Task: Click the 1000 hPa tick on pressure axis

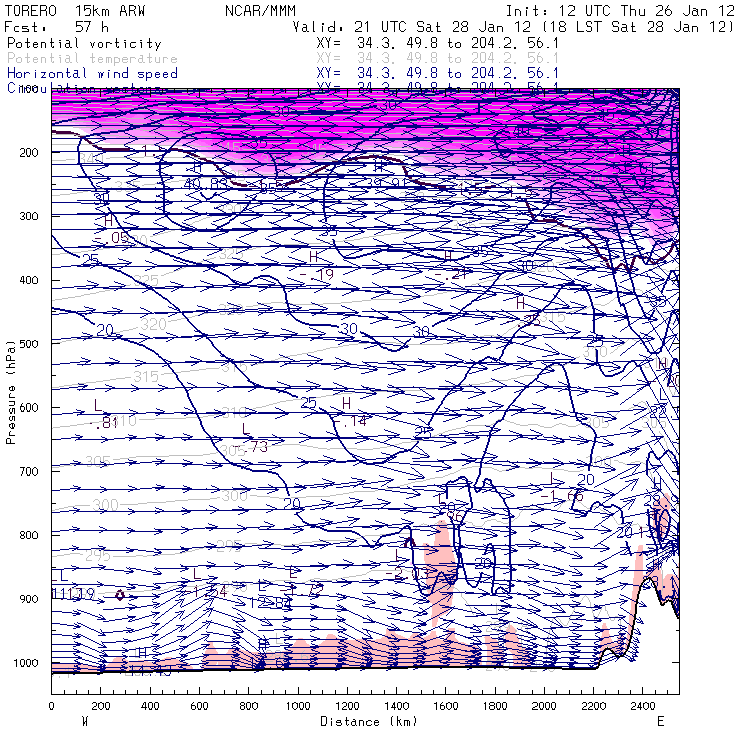Action: [25, 663]
